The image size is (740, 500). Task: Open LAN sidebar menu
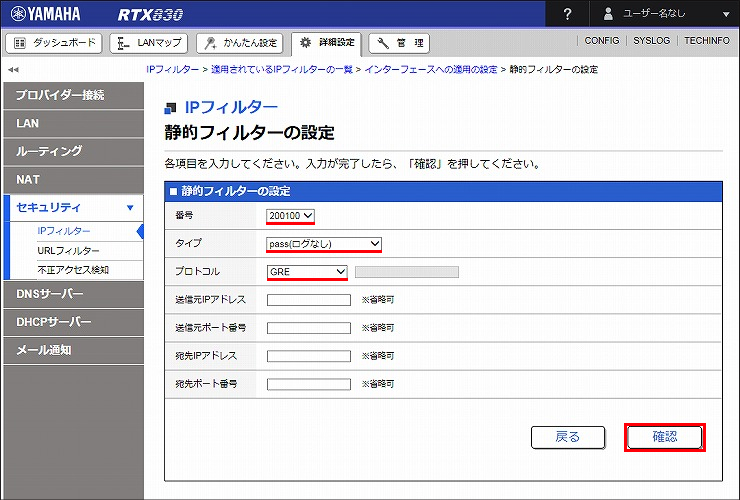[74, 124]
